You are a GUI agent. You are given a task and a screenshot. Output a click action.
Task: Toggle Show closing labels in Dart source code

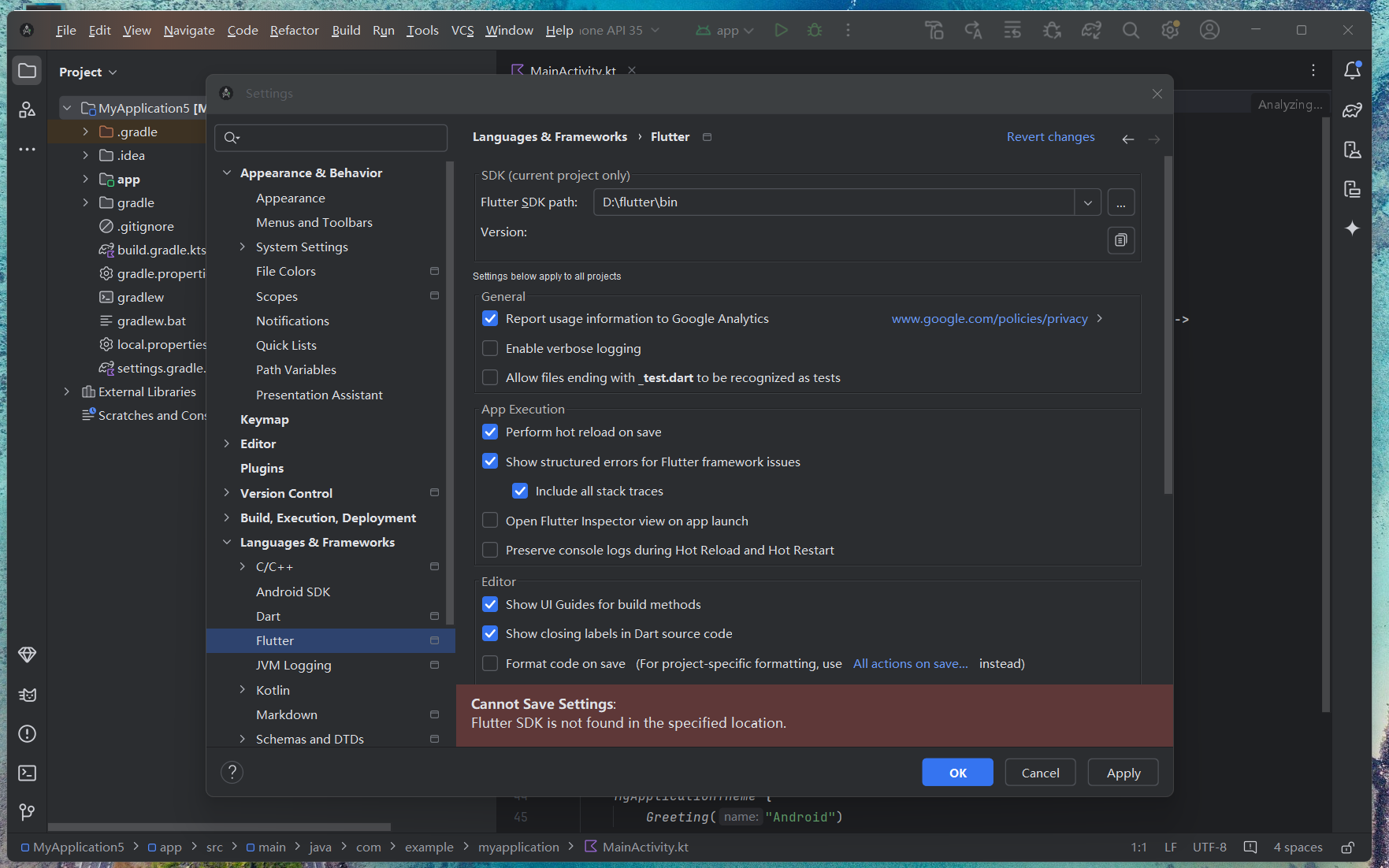[490, 633]
